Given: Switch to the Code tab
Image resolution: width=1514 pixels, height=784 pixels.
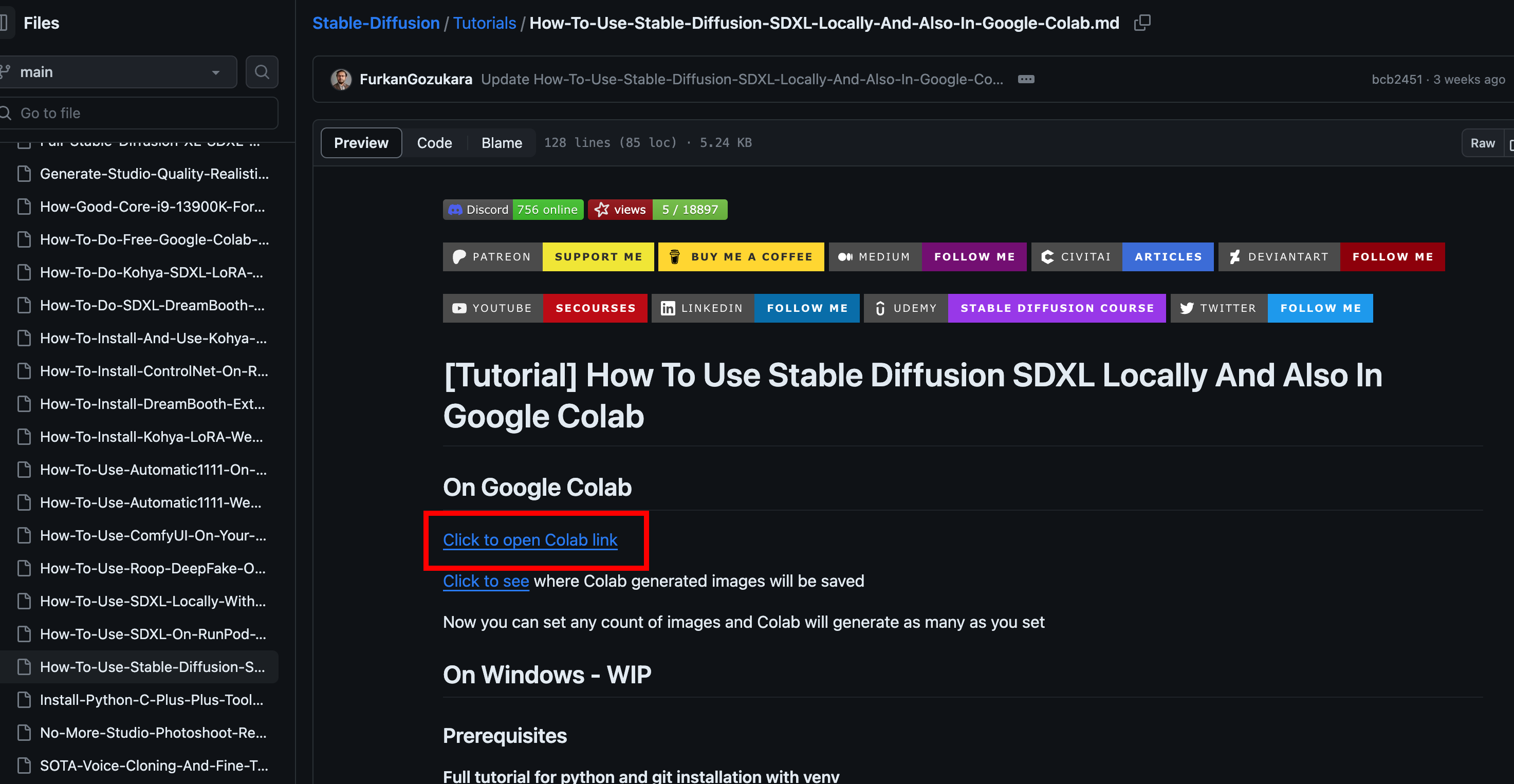Looking at the screenshot, I should [x=434, y=143].
